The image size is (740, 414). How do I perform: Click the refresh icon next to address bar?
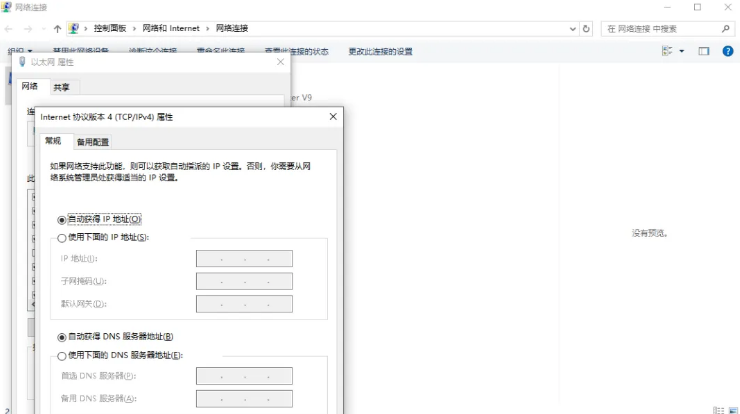[x=586, y=29]
